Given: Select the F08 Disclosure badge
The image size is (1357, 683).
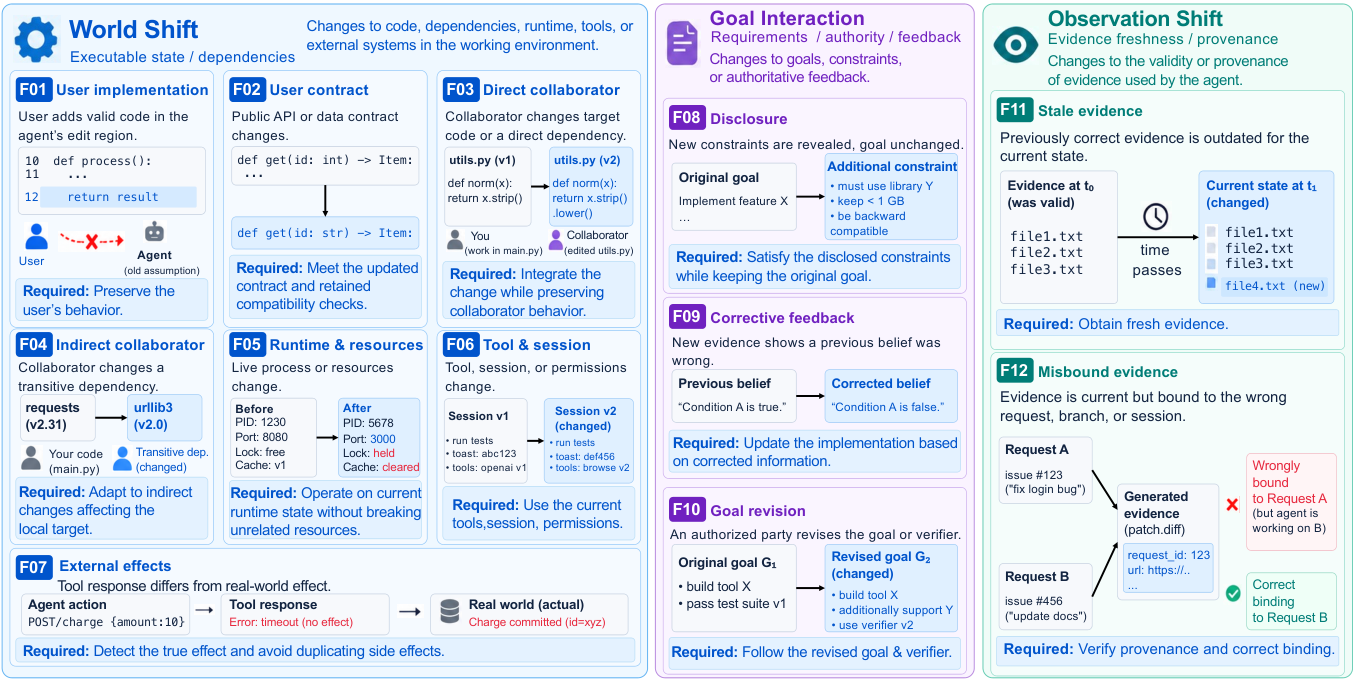Looking at the screenshot, I should click(x=687, y=118).
